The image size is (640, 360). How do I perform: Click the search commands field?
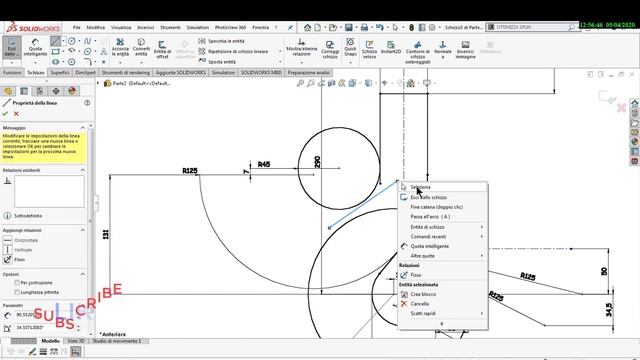point(532,27)
